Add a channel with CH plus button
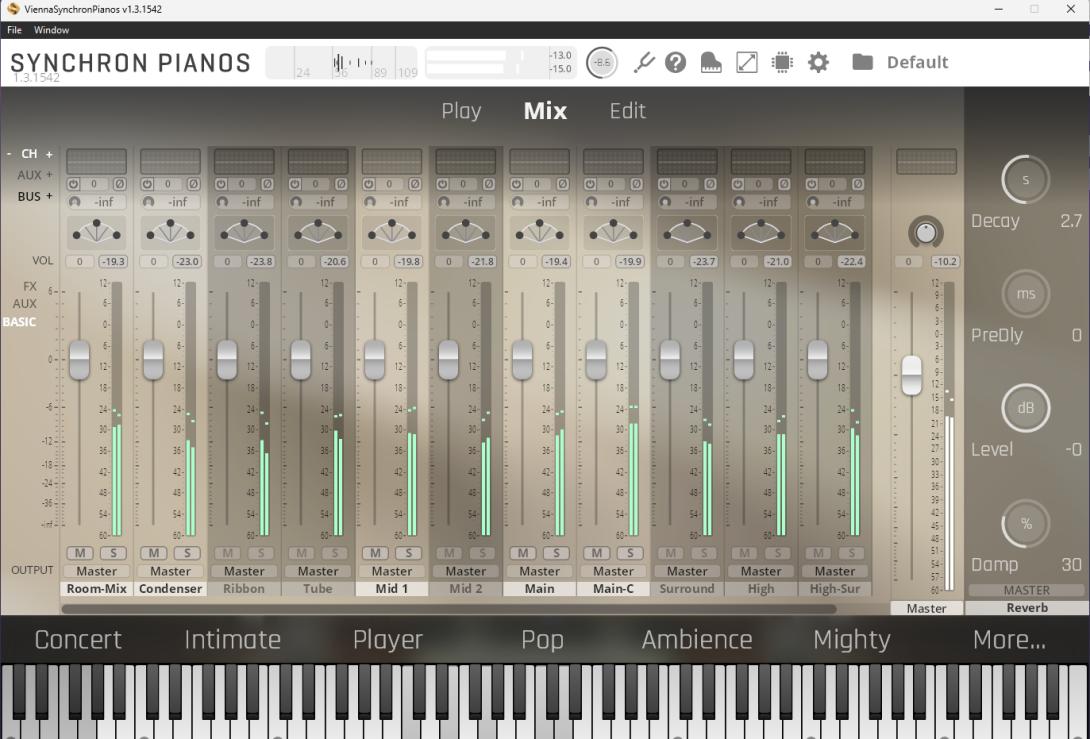The width and height of the screenshot is (1090, 739). pos(49,154)
